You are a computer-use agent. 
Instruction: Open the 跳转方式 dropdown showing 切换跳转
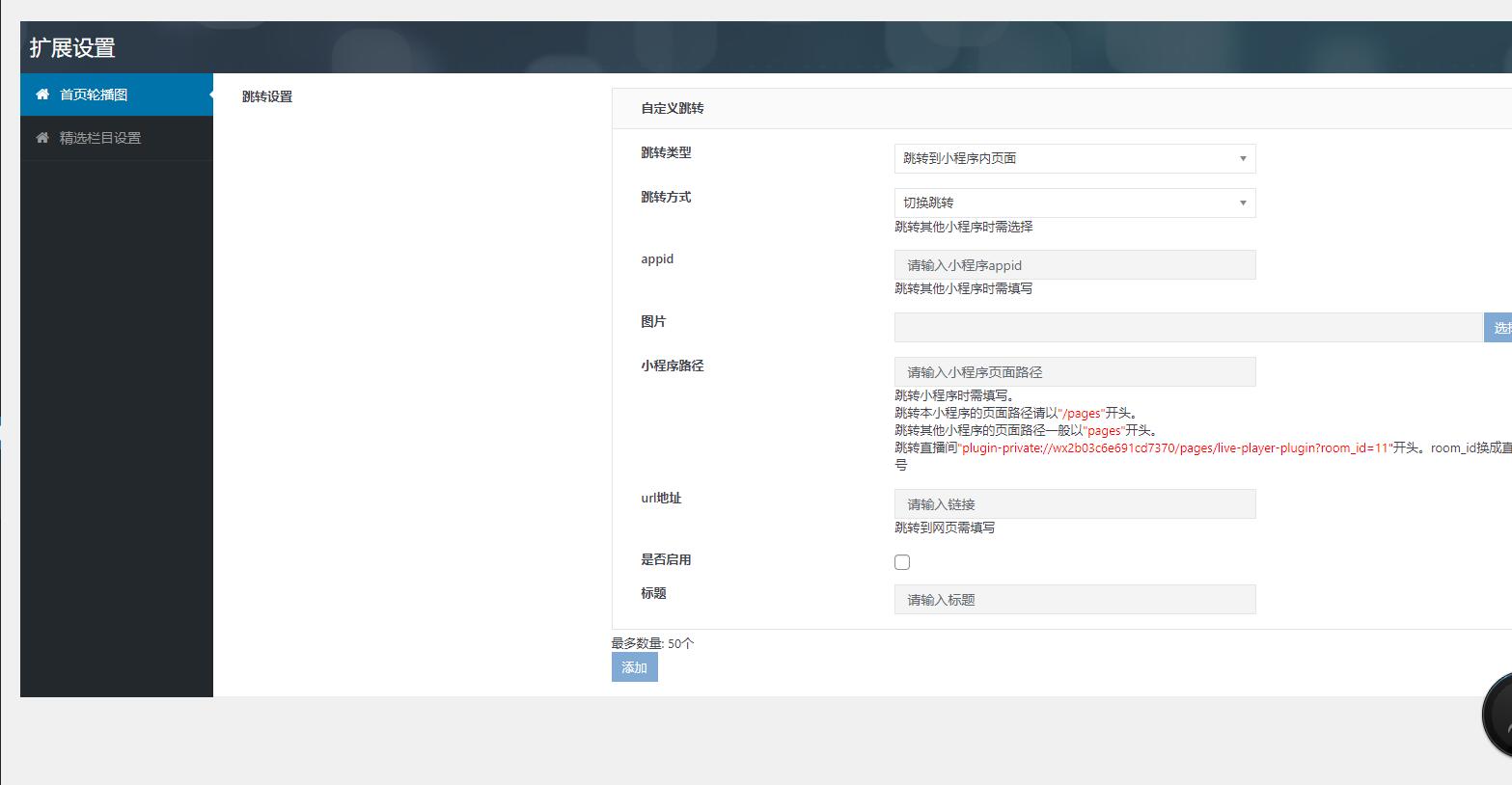coord(1074,203)
